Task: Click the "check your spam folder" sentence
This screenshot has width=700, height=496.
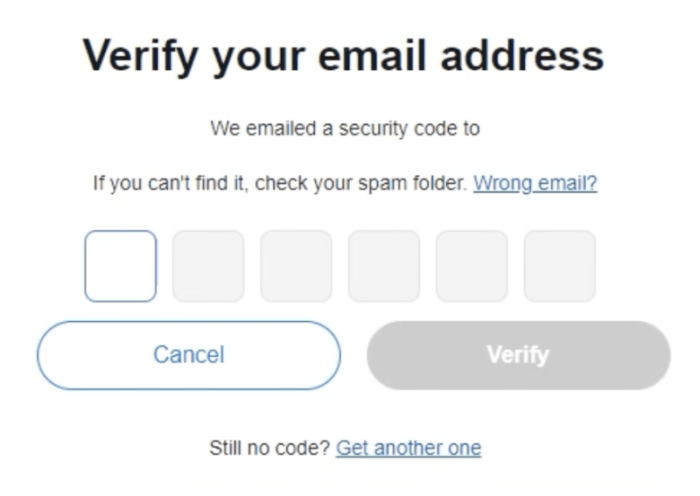Action: (280, 184)
